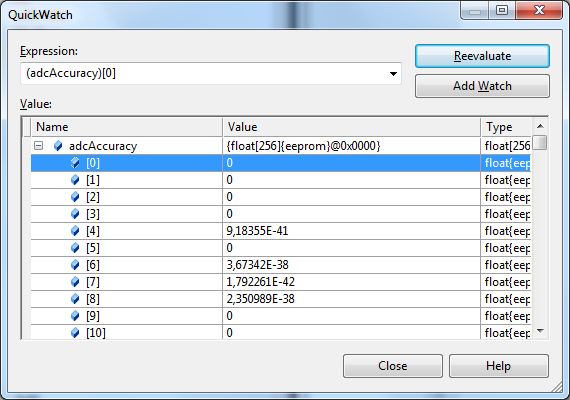Click inside the Expression input field
Screen dimensions: 570x400
pyautogui.click(x=204, y=73)
